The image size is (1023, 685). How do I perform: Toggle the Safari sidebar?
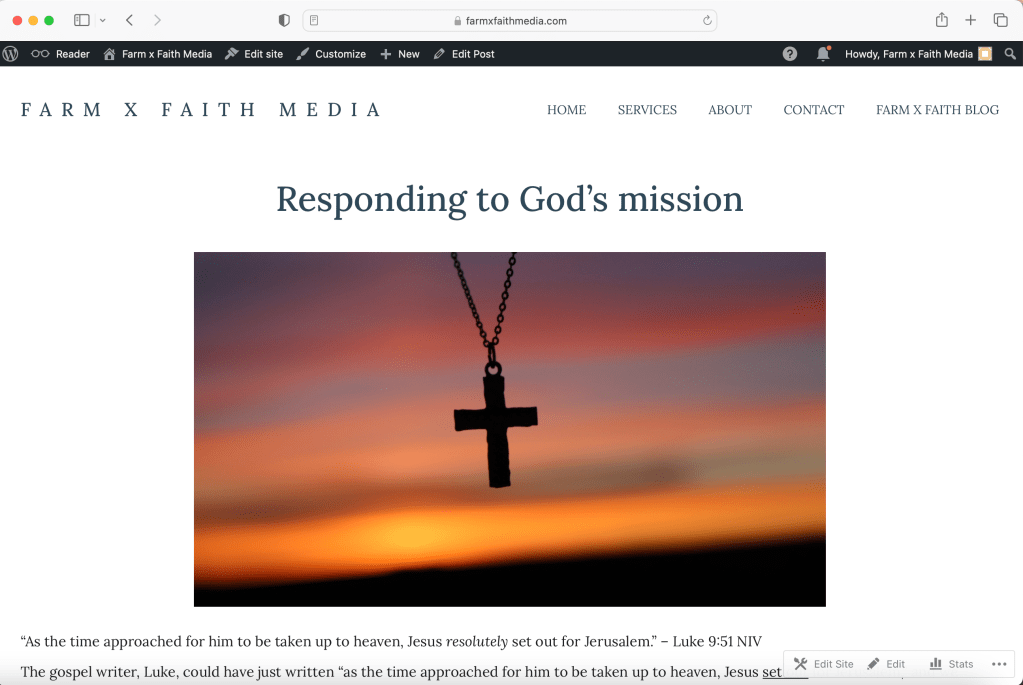(x=82, y=20)
